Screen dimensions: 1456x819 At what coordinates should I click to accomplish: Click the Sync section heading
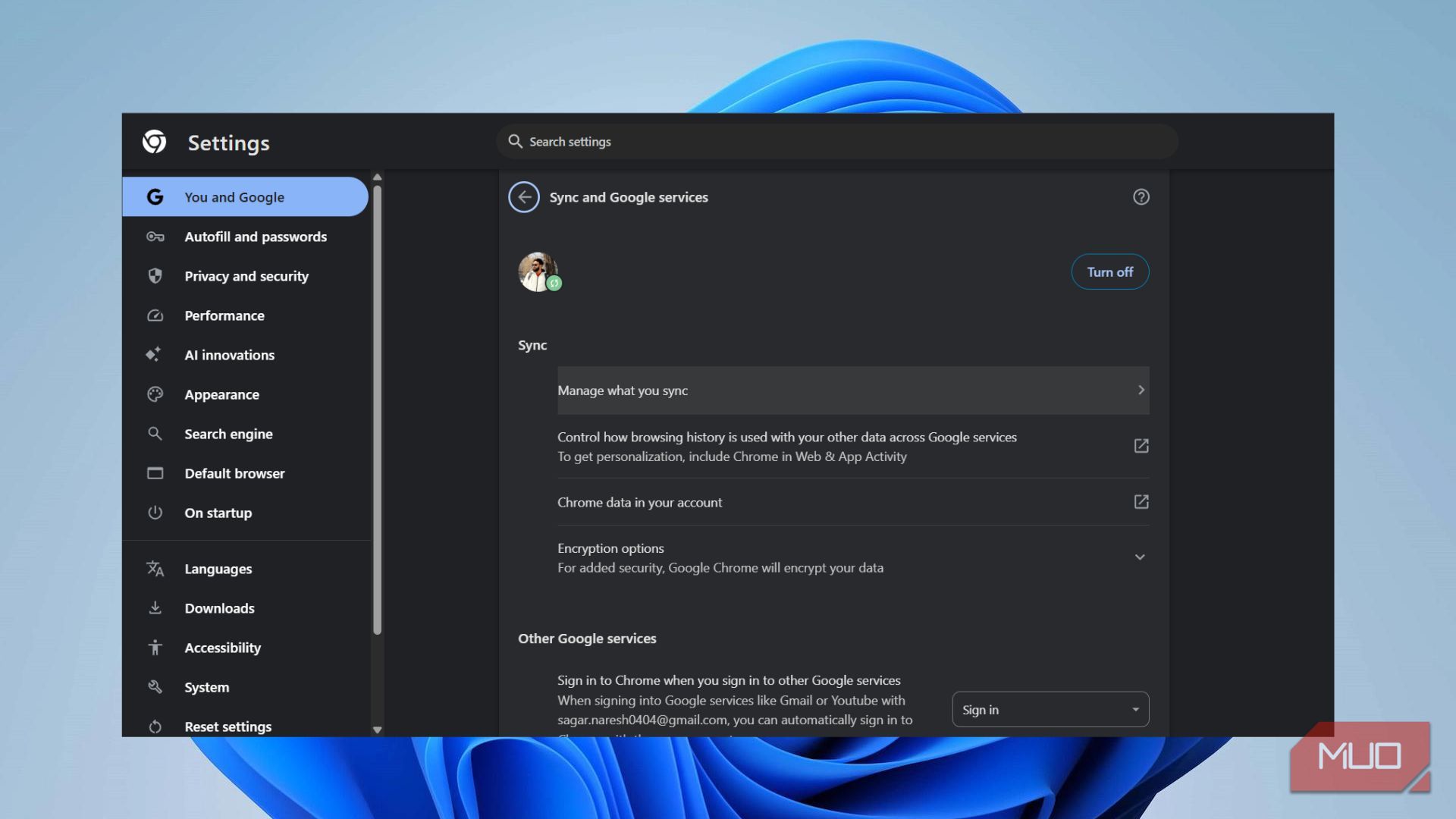(x=532, y=345)
